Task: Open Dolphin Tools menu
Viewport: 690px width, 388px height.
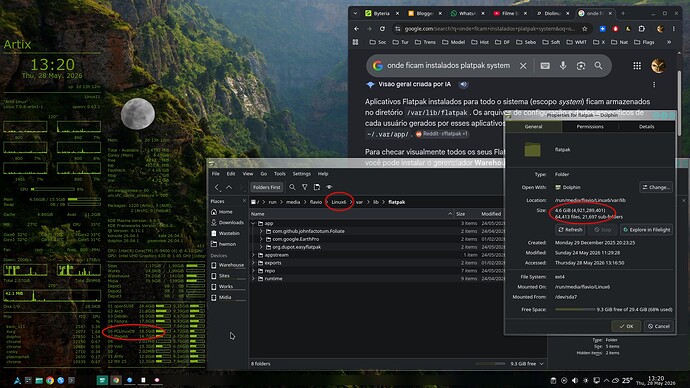Action: tap(279, 174)
